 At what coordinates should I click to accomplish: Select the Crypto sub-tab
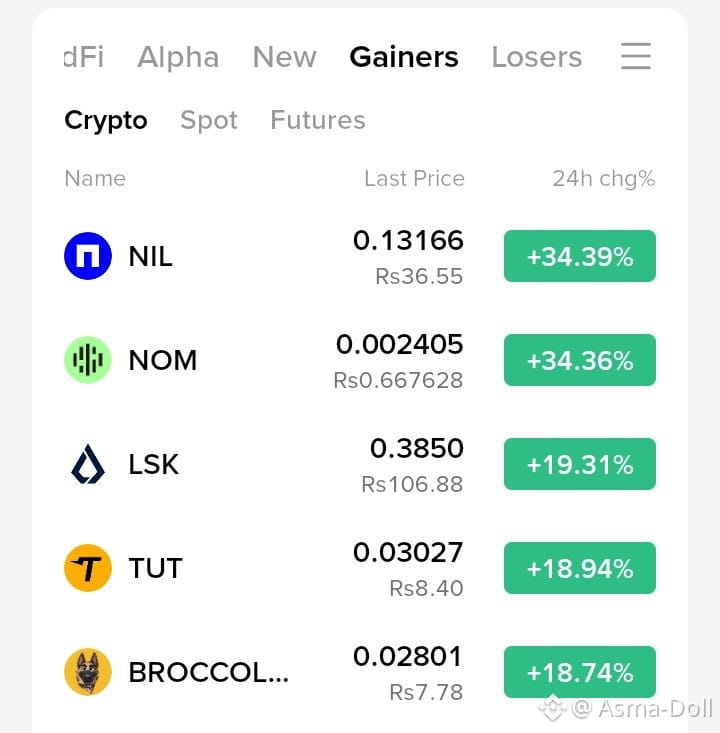(x=106, y=121)
